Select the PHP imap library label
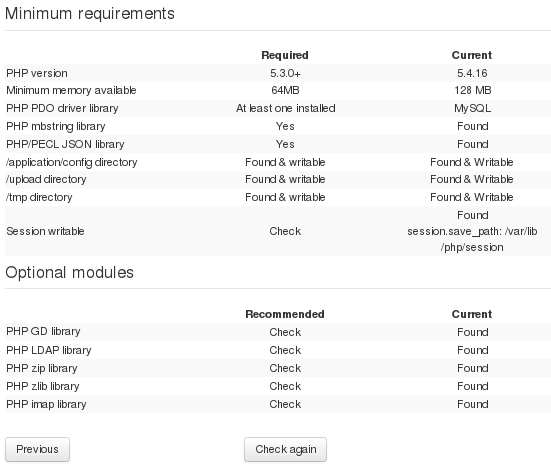The height and width of the screenshot is (473, 551). 46,404
